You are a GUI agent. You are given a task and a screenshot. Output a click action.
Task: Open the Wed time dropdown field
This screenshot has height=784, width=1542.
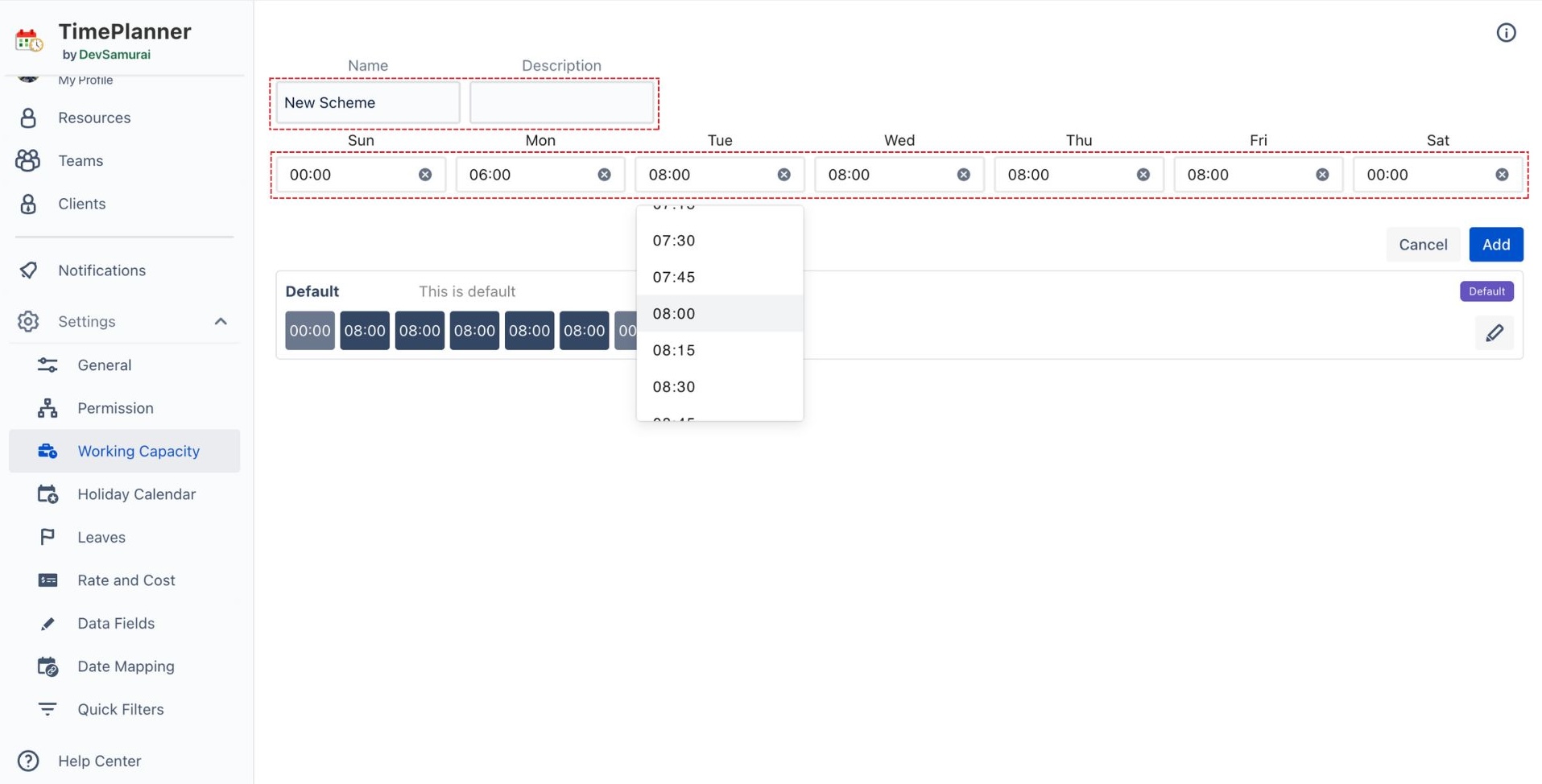point(886,175)
